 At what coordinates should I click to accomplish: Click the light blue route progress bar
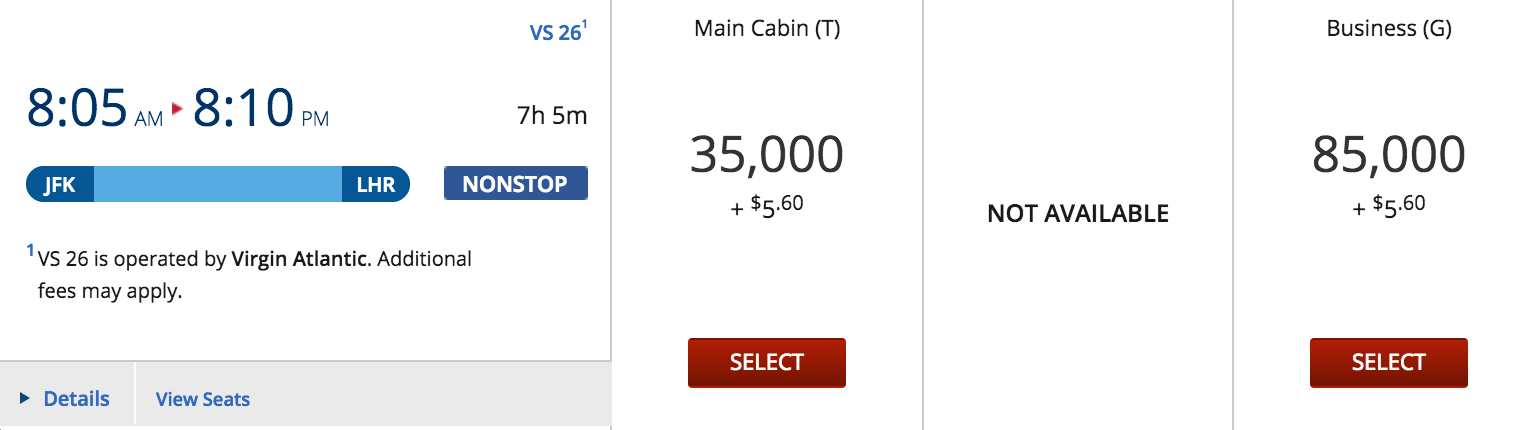(x=218, y=184)
